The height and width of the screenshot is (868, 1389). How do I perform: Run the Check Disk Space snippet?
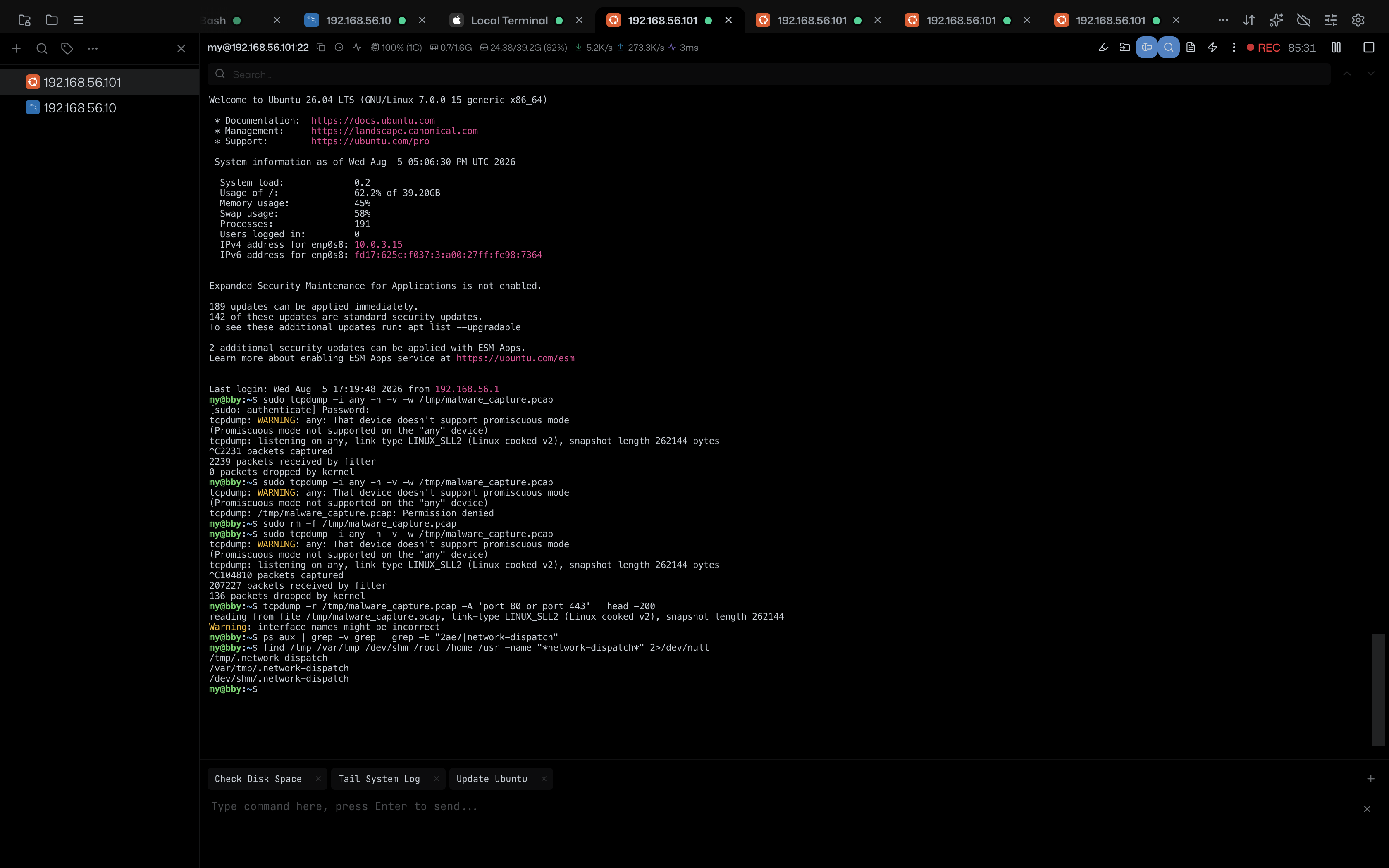tap(258, 779)
